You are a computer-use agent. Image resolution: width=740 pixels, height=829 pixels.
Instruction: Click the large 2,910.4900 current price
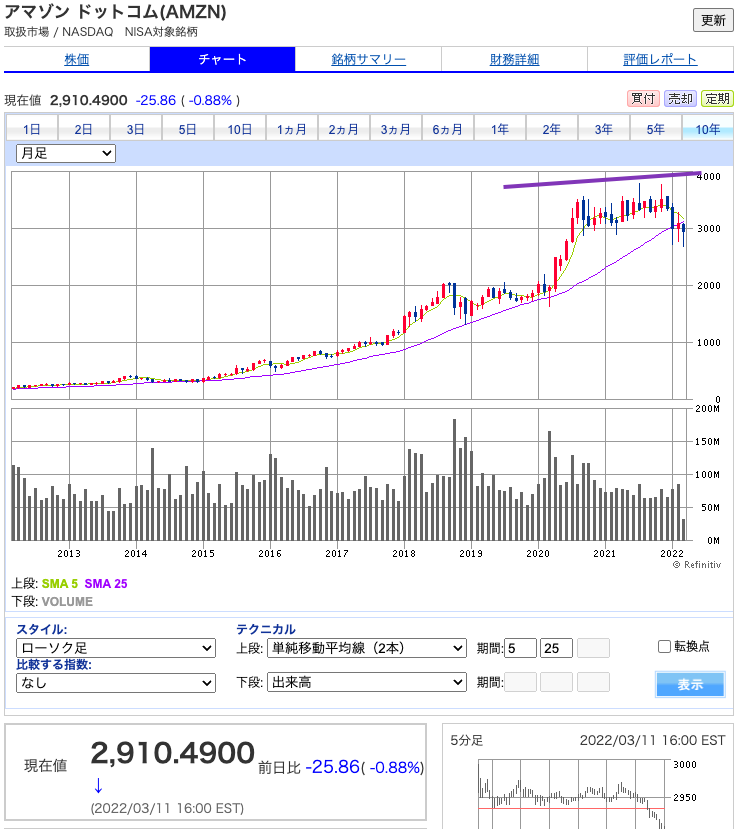173,753
